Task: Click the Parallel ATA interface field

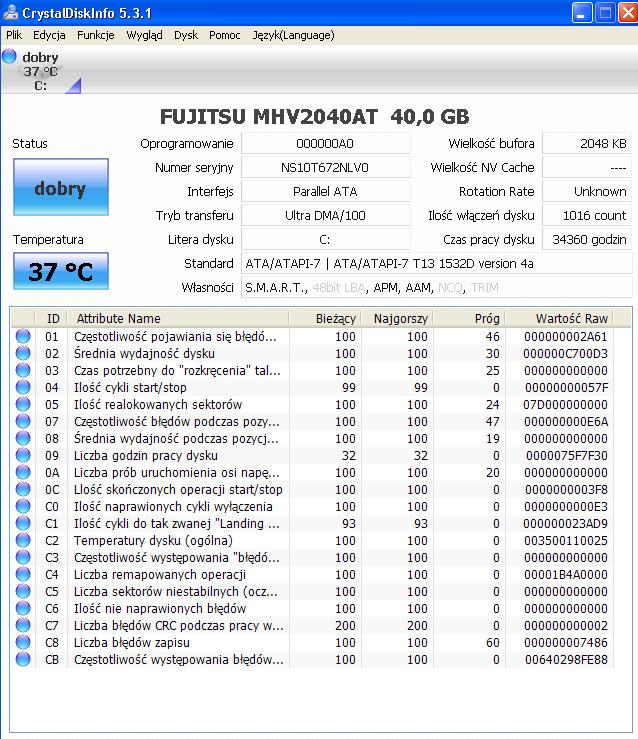Action: (325, 192)
